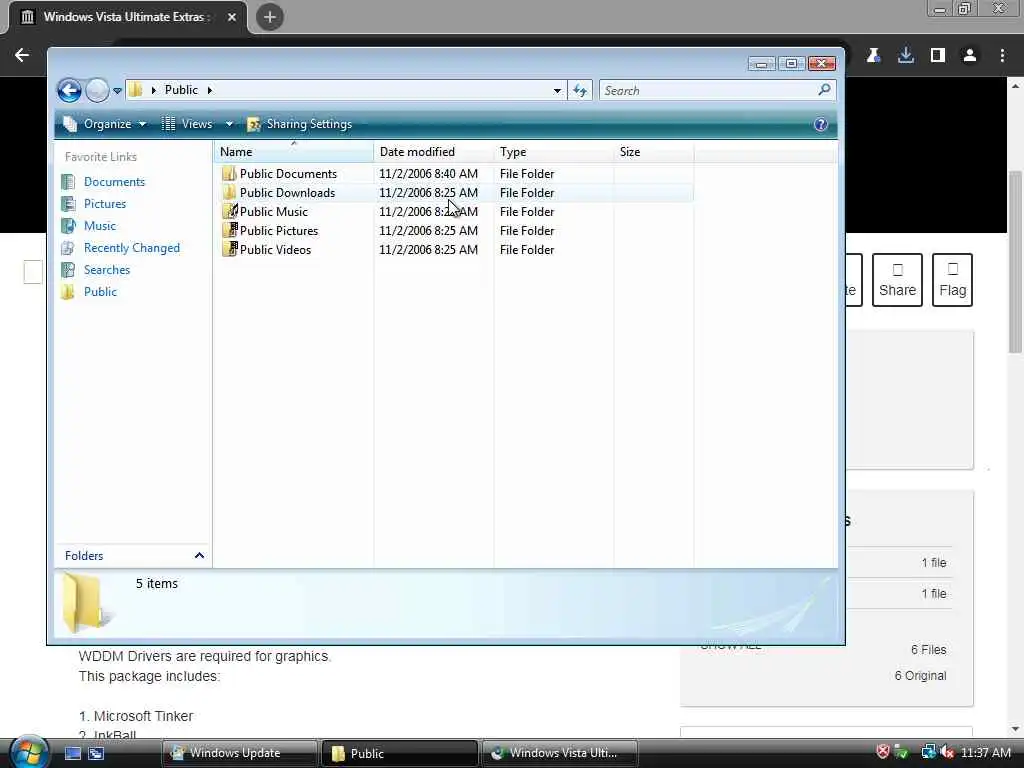Click network tray icon
The image size is (1024, 768).
pos(928,752)
